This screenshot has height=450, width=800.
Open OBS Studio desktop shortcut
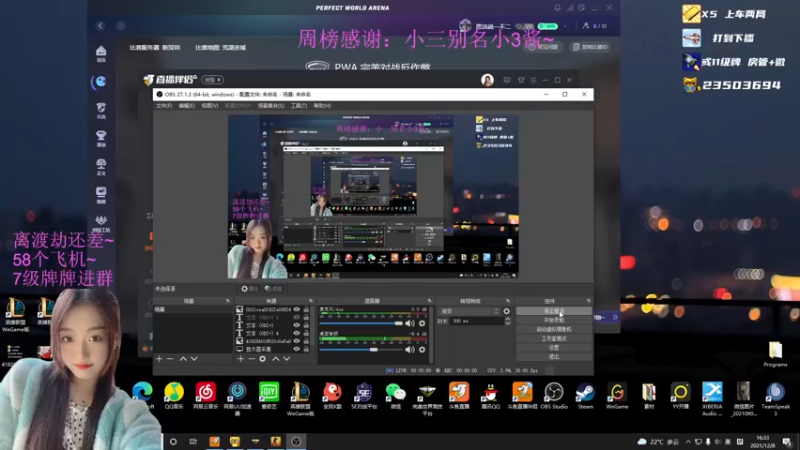click(x=554, y=395)
